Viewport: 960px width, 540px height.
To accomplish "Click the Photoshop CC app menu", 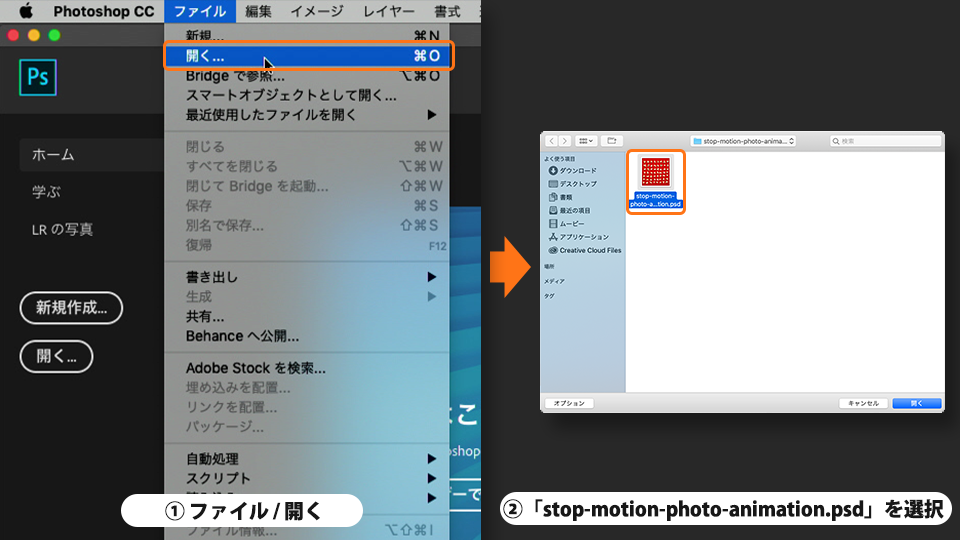I will [103, 11].
